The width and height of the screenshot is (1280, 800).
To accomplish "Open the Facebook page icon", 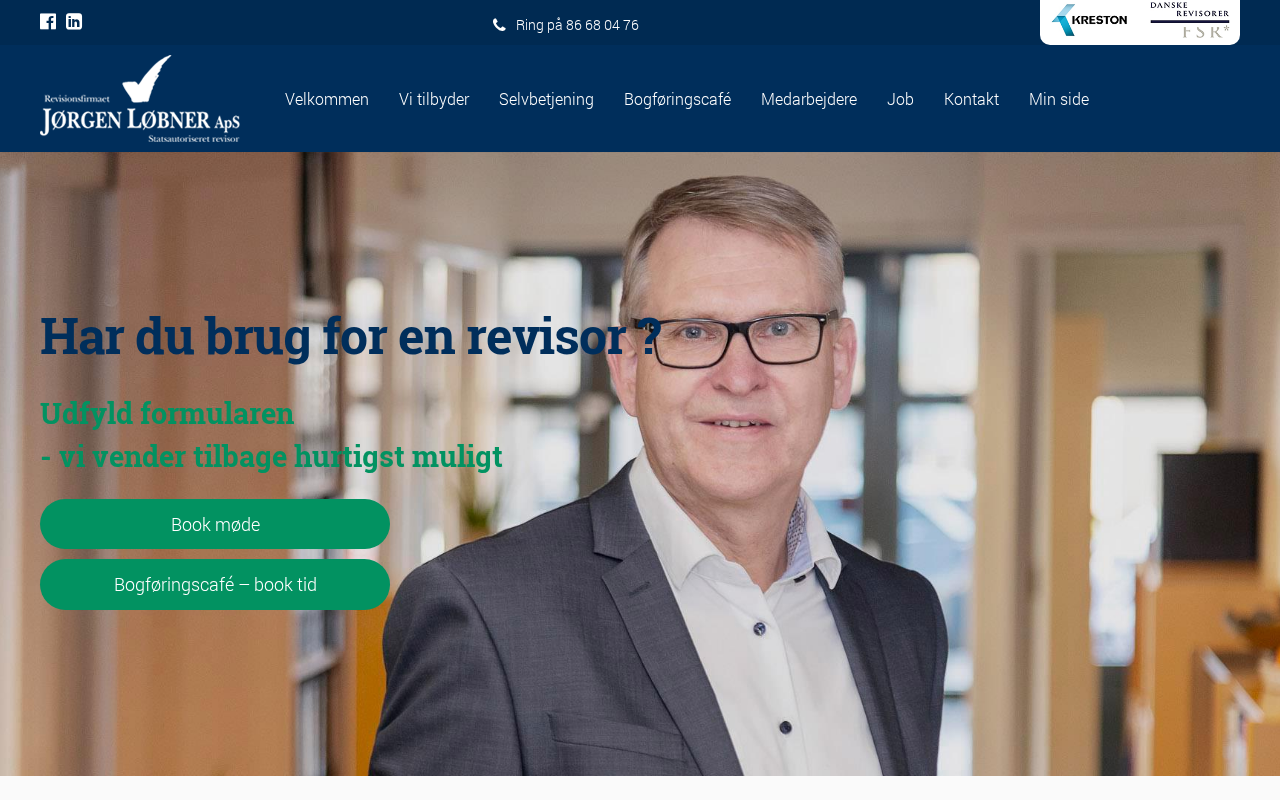I will click(48, 22).
